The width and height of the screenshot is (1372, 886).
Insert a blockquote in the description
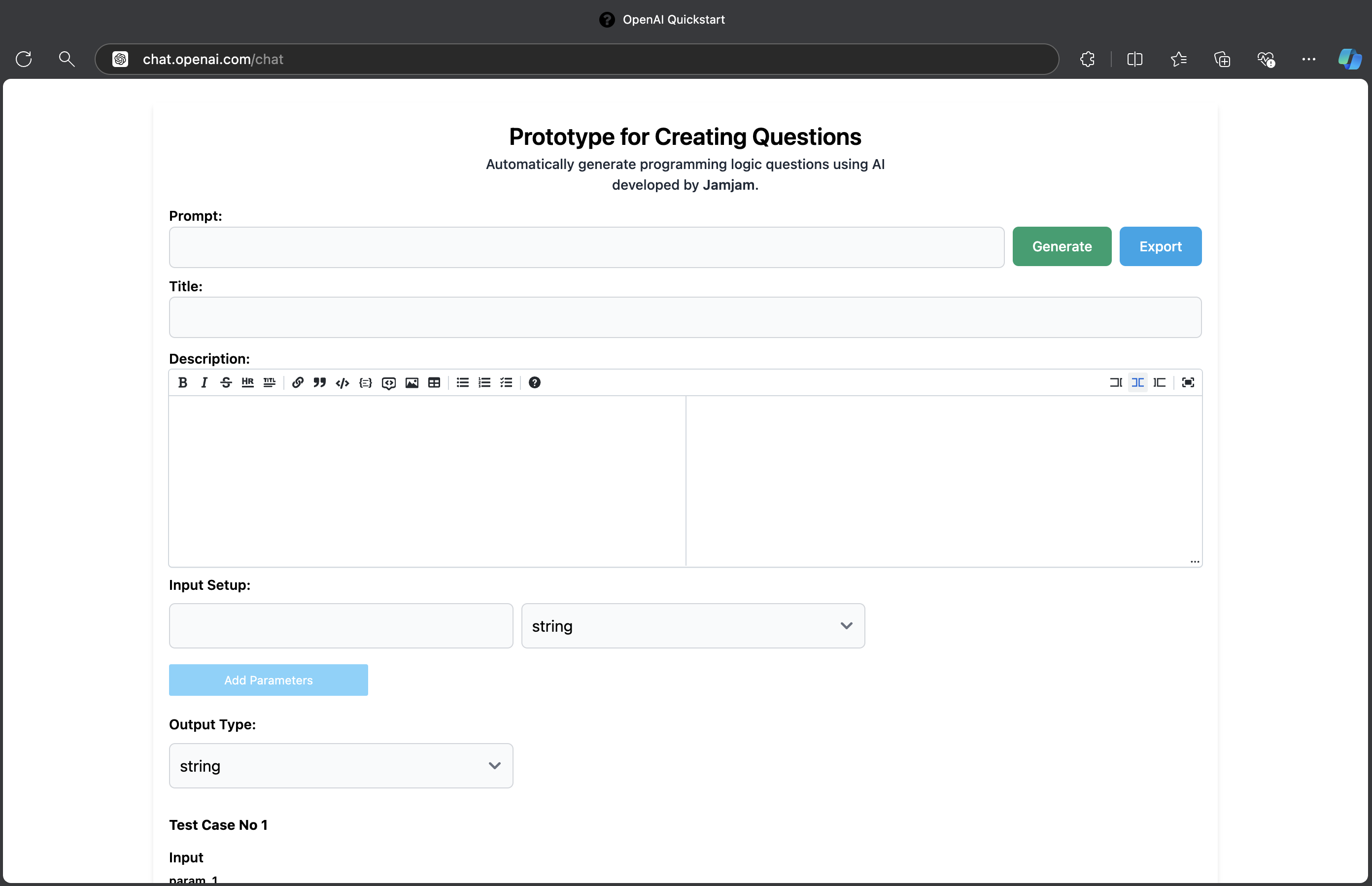[x=320, y=382]
